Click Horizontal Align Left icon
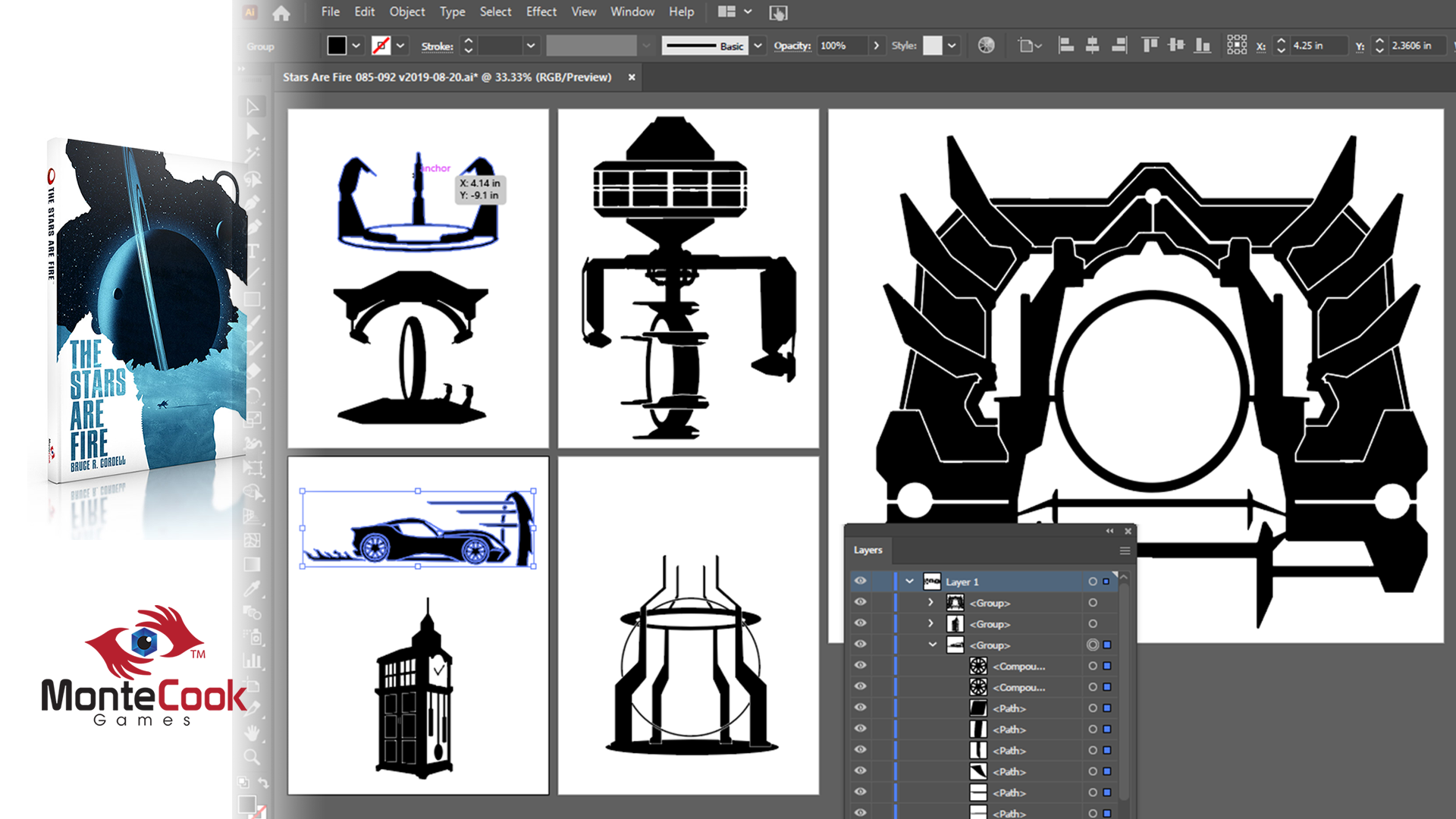The height and width of the screenshot is (819, 1456). (x=1066, y=45)
